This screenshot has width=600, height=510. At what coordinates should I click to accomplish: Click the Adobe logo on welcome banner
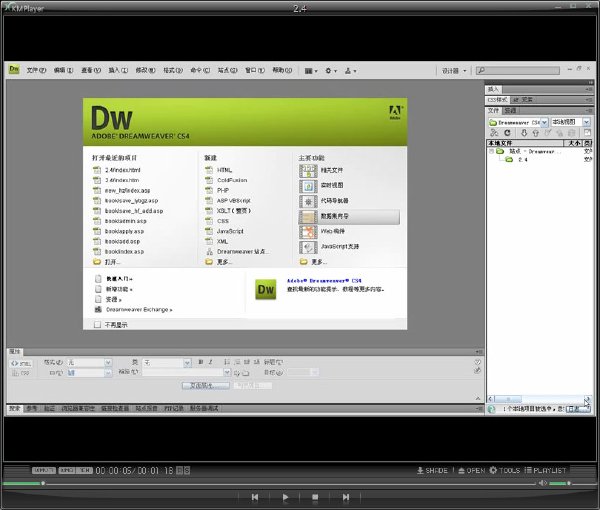(x=395, y=112)
